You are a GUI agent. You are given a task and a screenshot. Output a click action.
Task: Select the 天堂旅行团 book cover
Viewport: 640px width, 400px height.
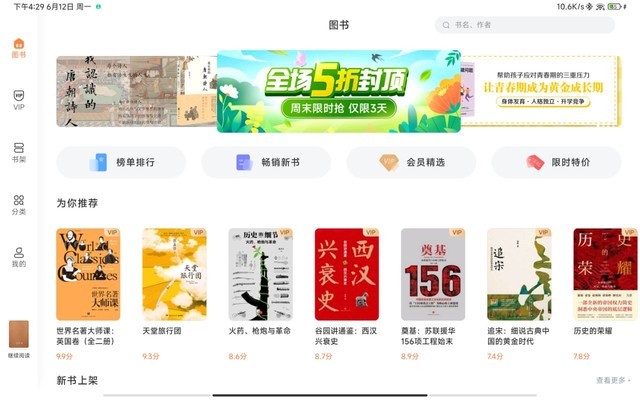(174, 274)
